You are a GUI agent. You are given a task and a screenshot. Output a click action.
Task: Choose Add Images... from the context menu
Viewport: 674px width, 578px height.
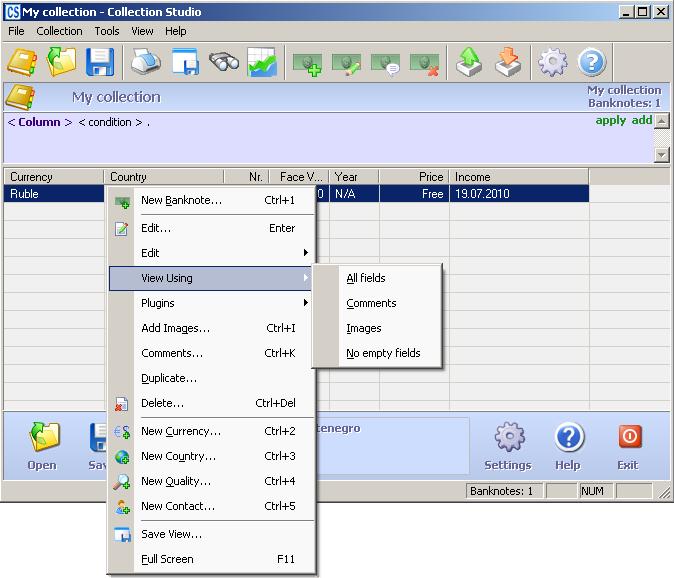coord(211,328)
